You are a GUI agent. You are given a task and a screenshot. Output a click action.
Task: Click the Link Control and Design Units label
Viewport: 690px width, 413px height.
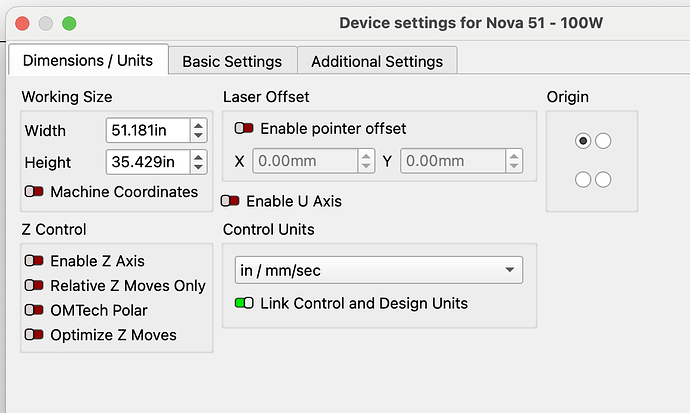(364, 303)
